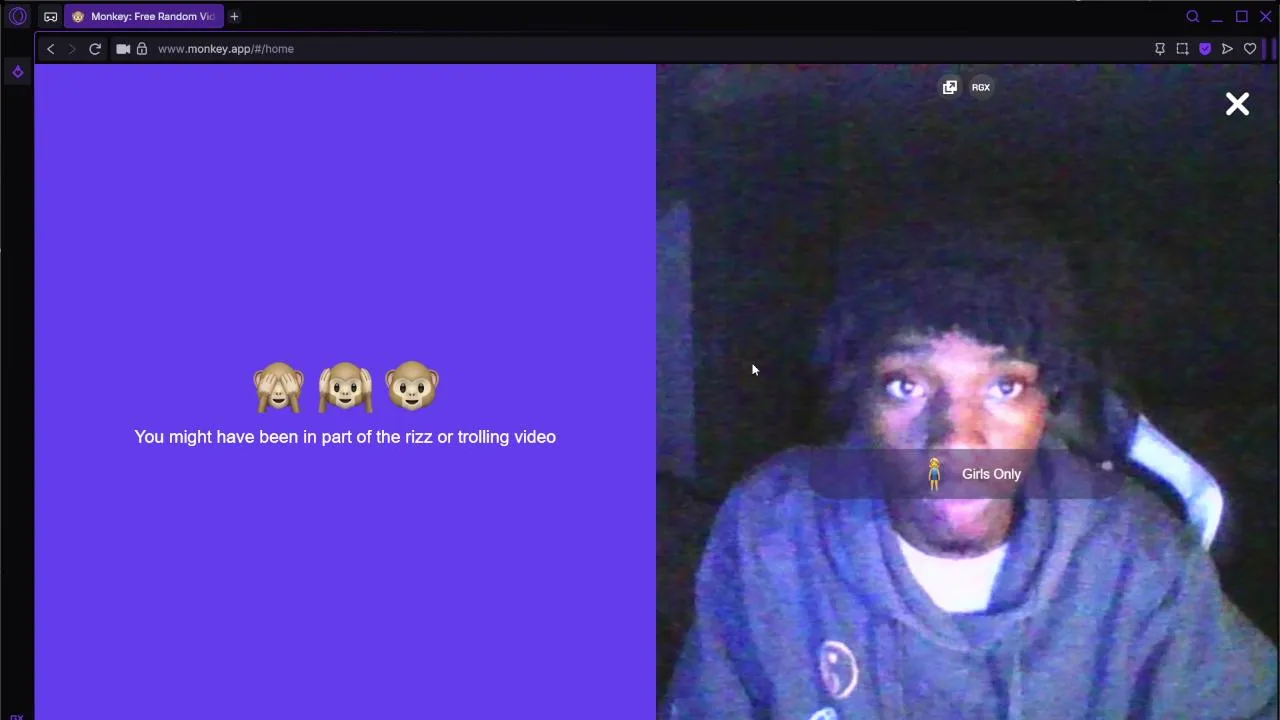Select the Girls Only filter

coord(966,474)
